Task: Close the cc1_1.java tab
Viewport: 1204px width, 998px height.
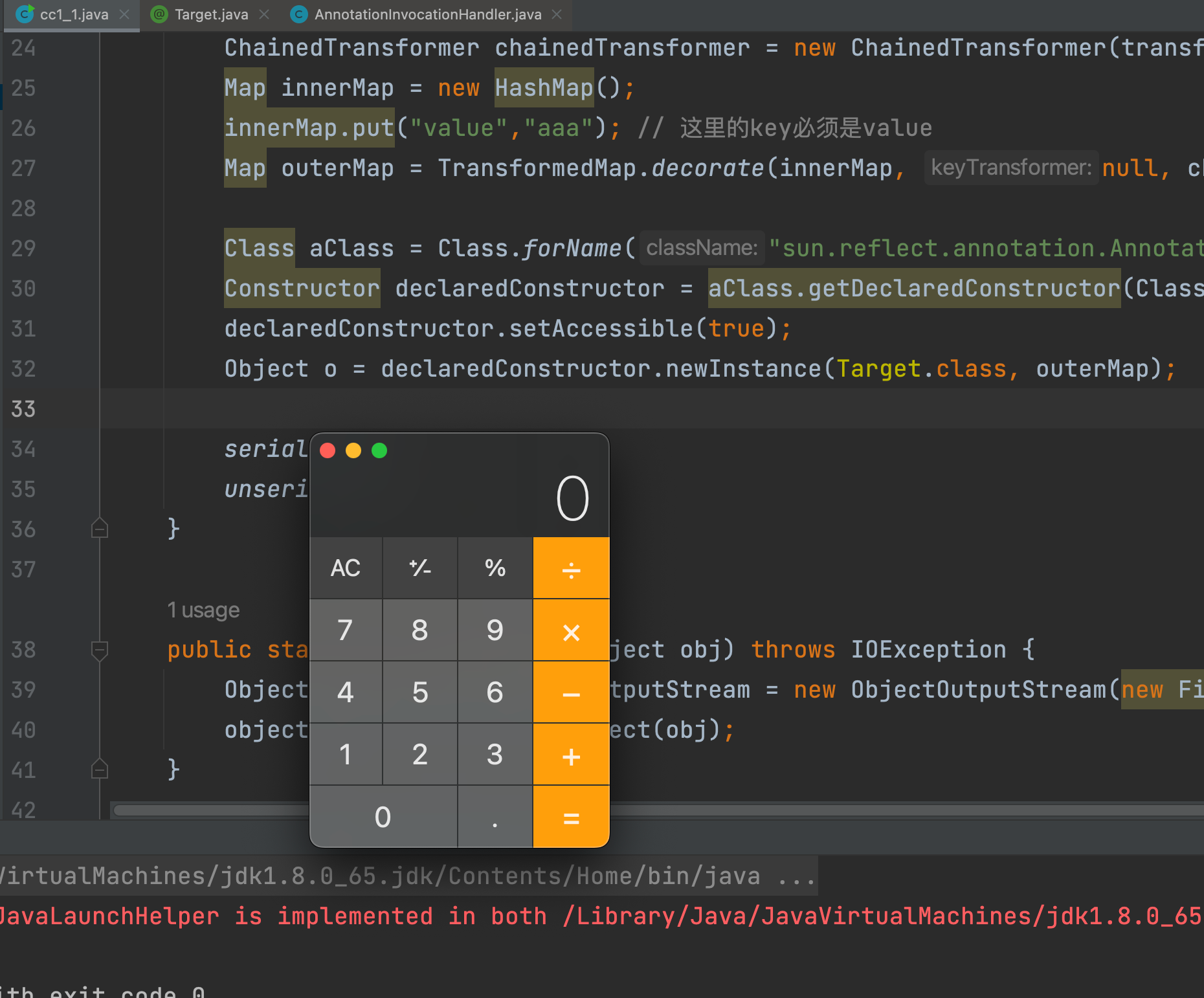Action: [x=124, y=14]
